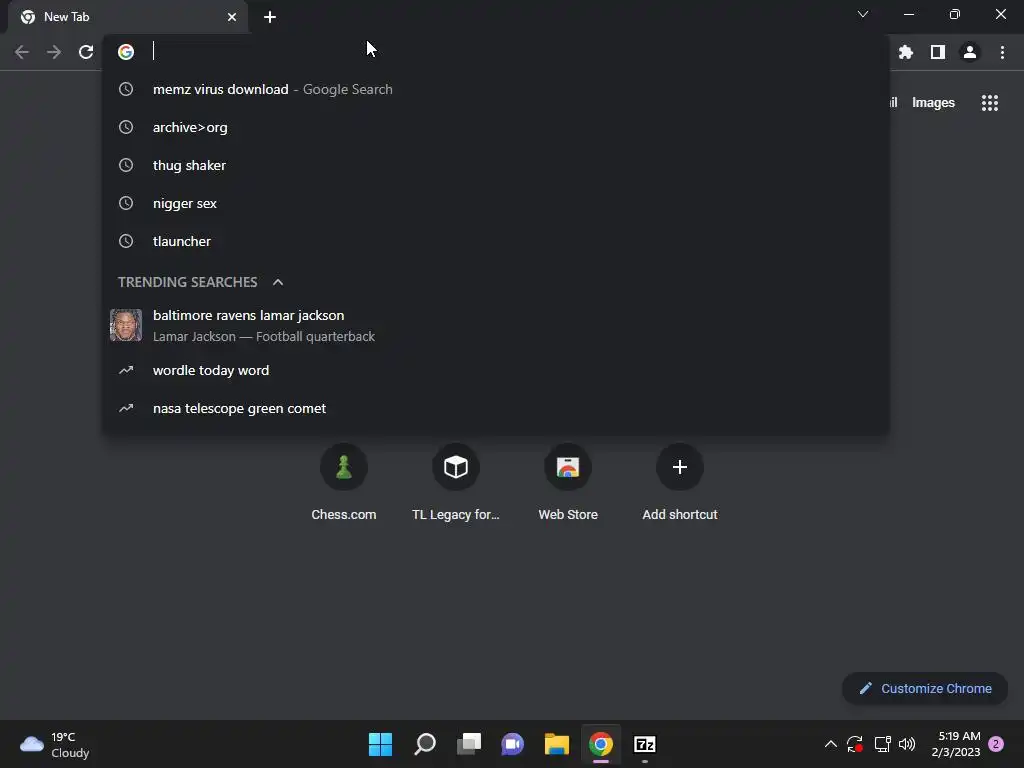Close the New Tab tab
Image resolution: width=1024 pixels, height=768 pixels.
coord(232,17)
